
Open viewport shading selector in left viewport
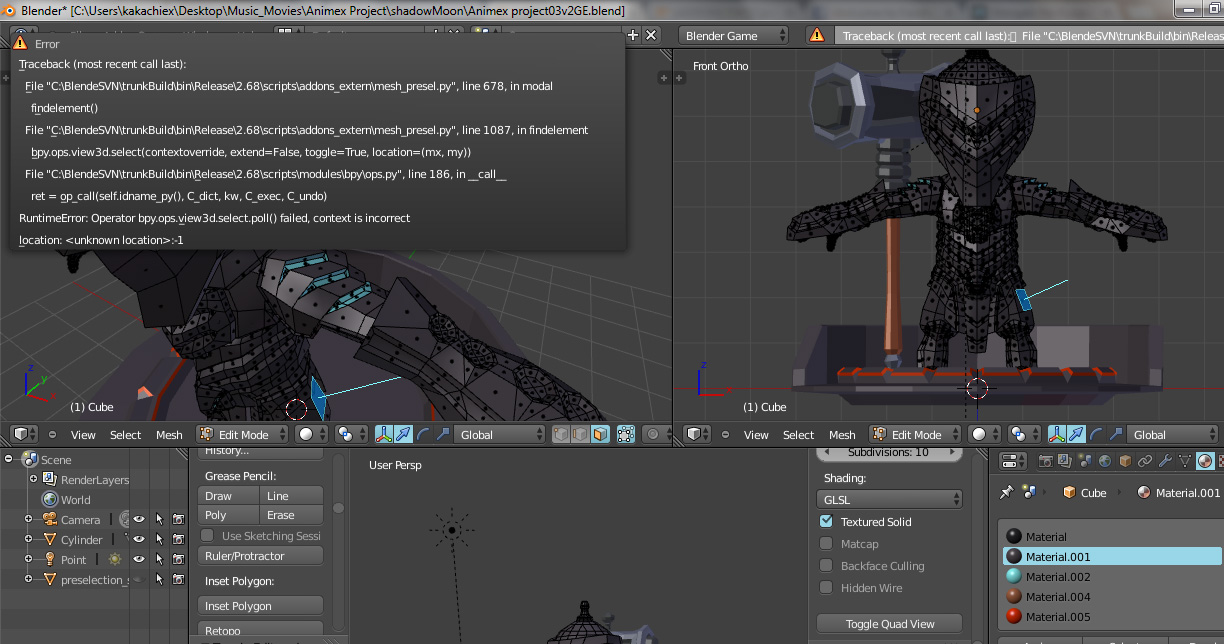(313, 434)
